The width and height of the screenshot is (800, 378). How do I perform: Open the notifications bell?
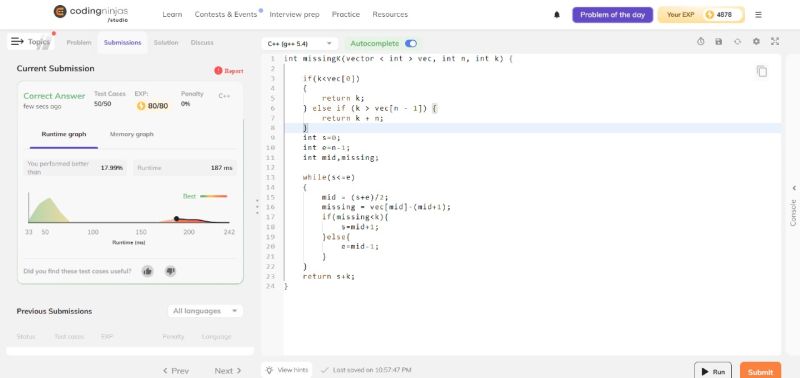click(557, 15)
